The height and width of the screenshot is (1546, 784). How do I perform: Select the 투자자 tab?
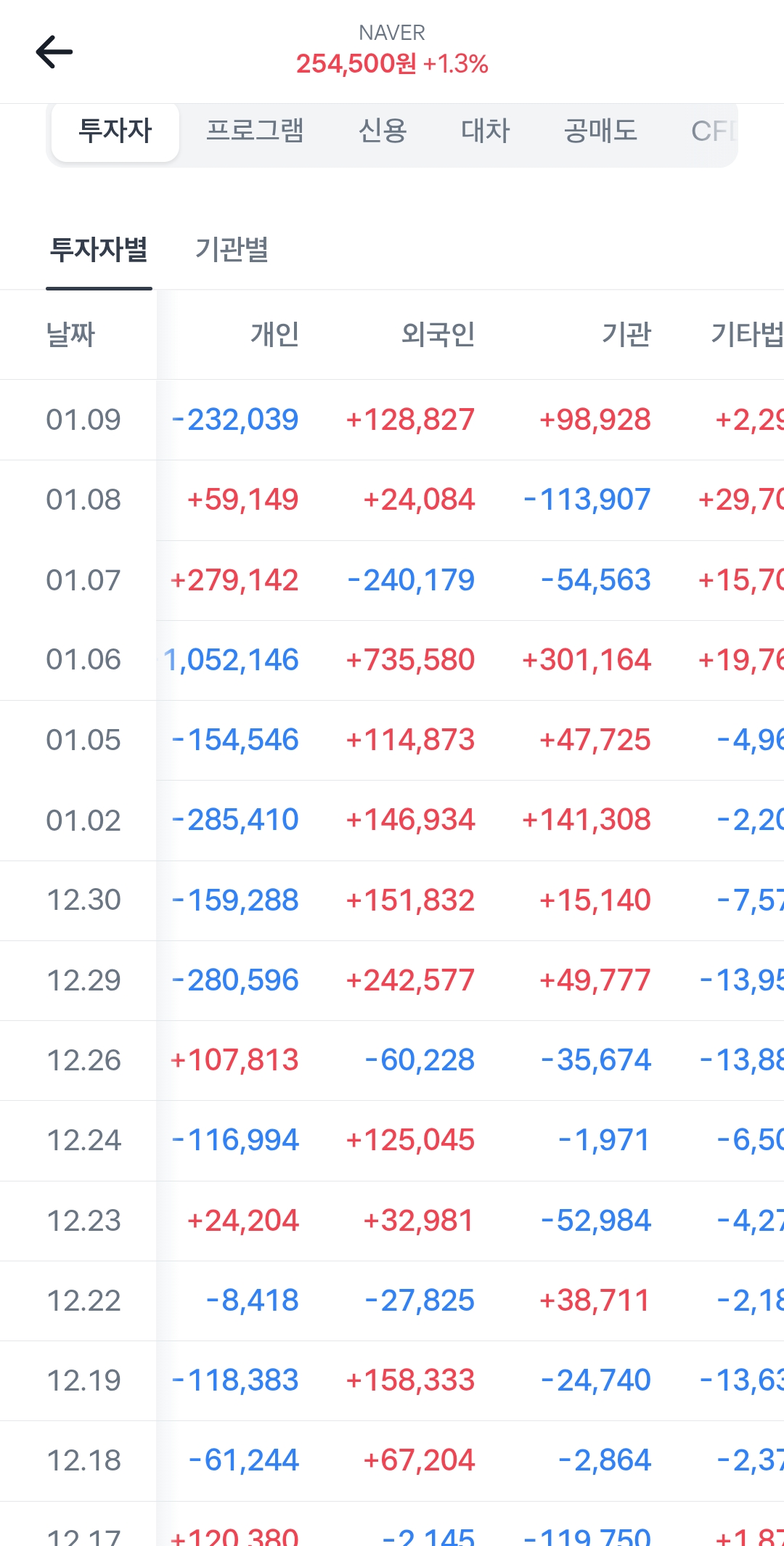[x=115, y=131]
